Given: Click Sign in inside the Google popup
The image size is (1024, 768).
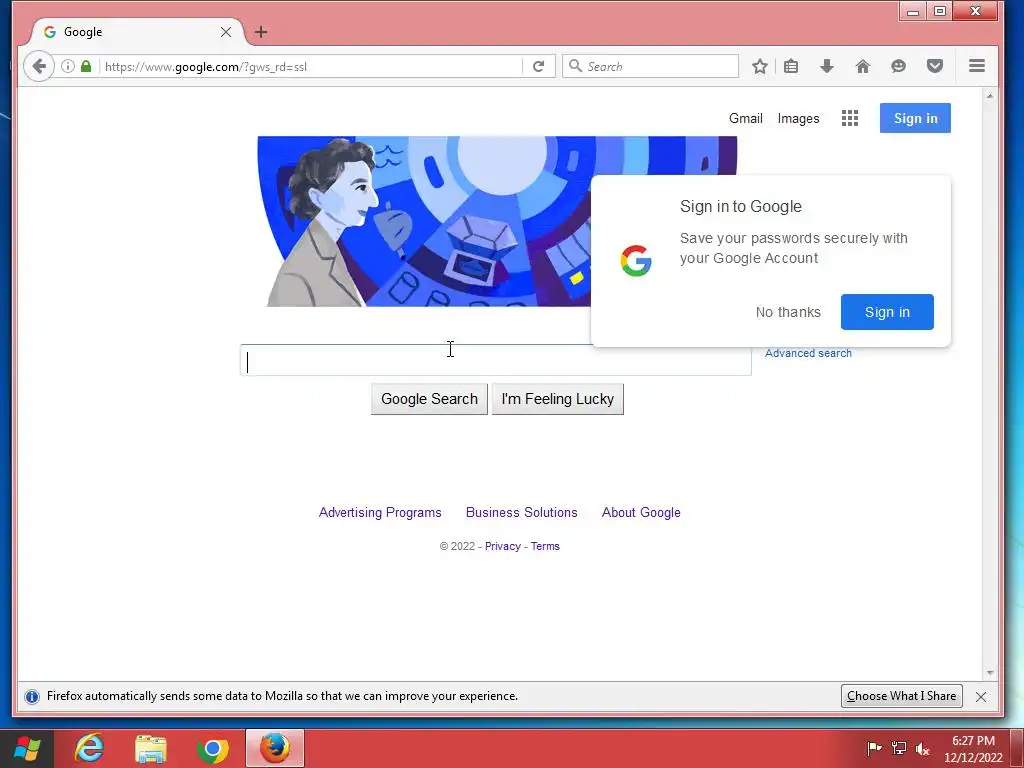Looking at the screenshot, I should (x=887, y=312).
